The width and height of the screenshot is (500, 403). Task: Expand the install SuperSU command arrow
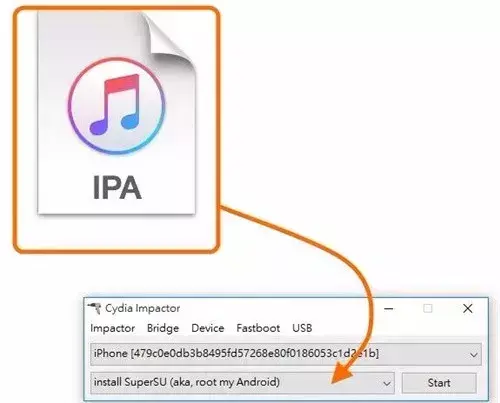387,383
